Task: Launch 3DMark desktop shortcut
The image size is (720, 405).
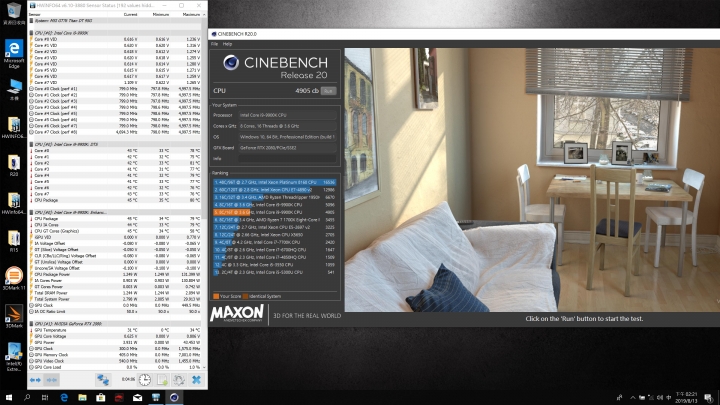Action: pos(14,316)
